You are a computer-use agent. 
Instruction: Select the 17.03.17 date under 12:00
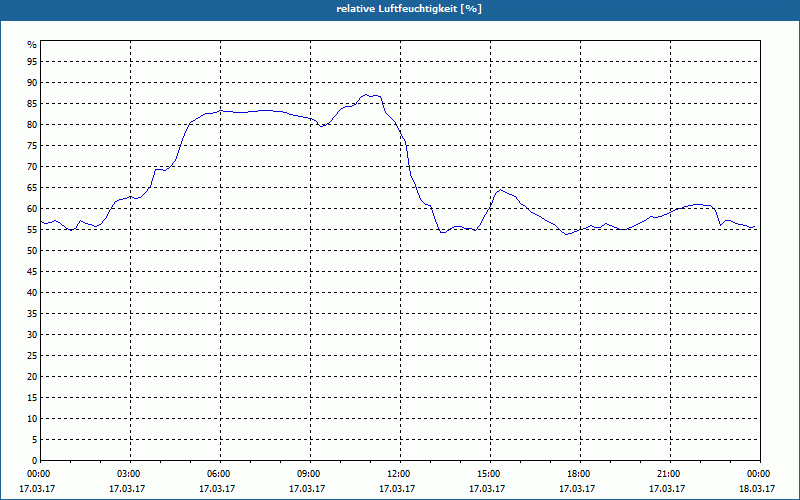pos(397,489)
